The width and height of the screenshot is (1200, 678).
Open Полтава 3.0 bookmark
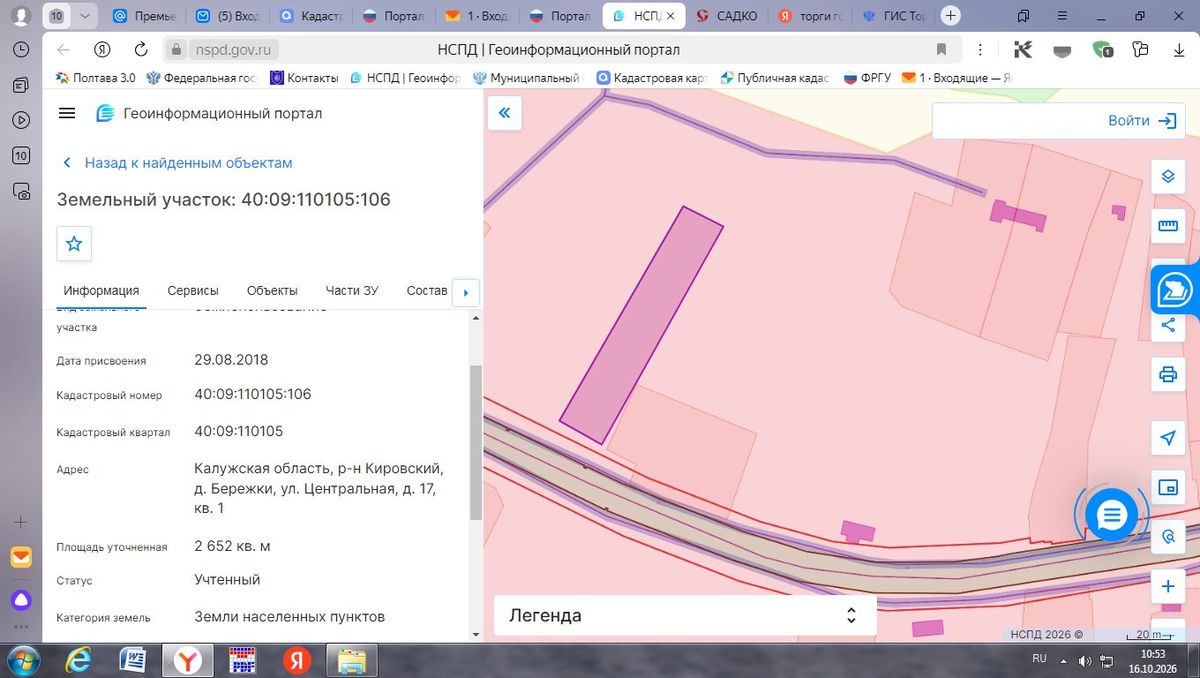[96, 78]
